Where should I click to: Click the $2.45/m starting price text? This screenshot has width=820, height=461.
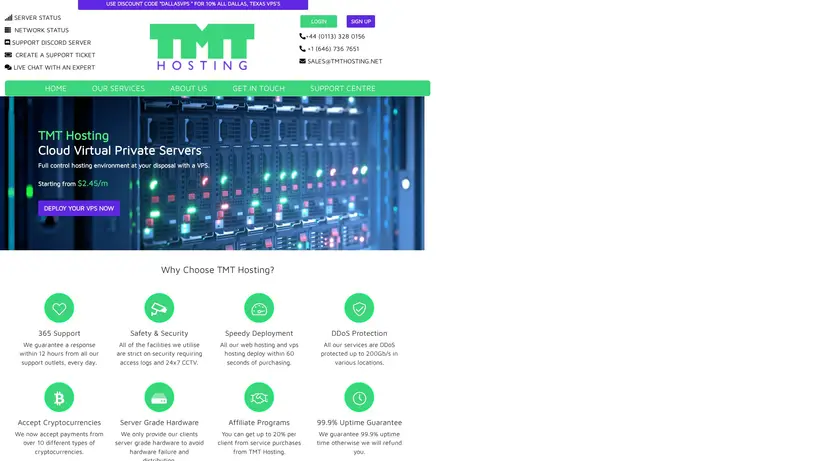click(x=93, y=183)
